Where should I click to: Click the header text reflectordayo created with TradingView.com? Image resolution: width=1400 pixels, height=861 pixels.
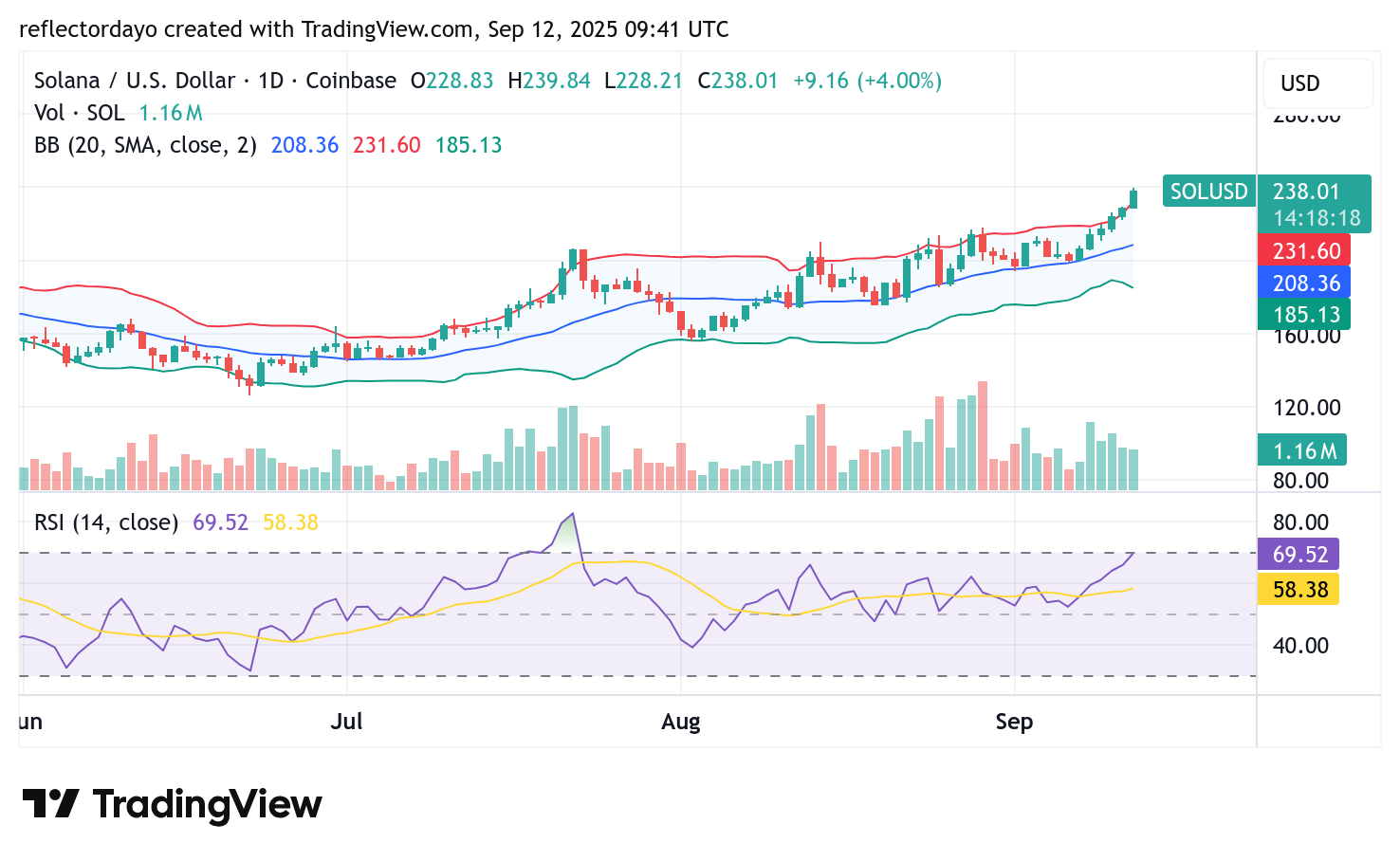point(246,29)
